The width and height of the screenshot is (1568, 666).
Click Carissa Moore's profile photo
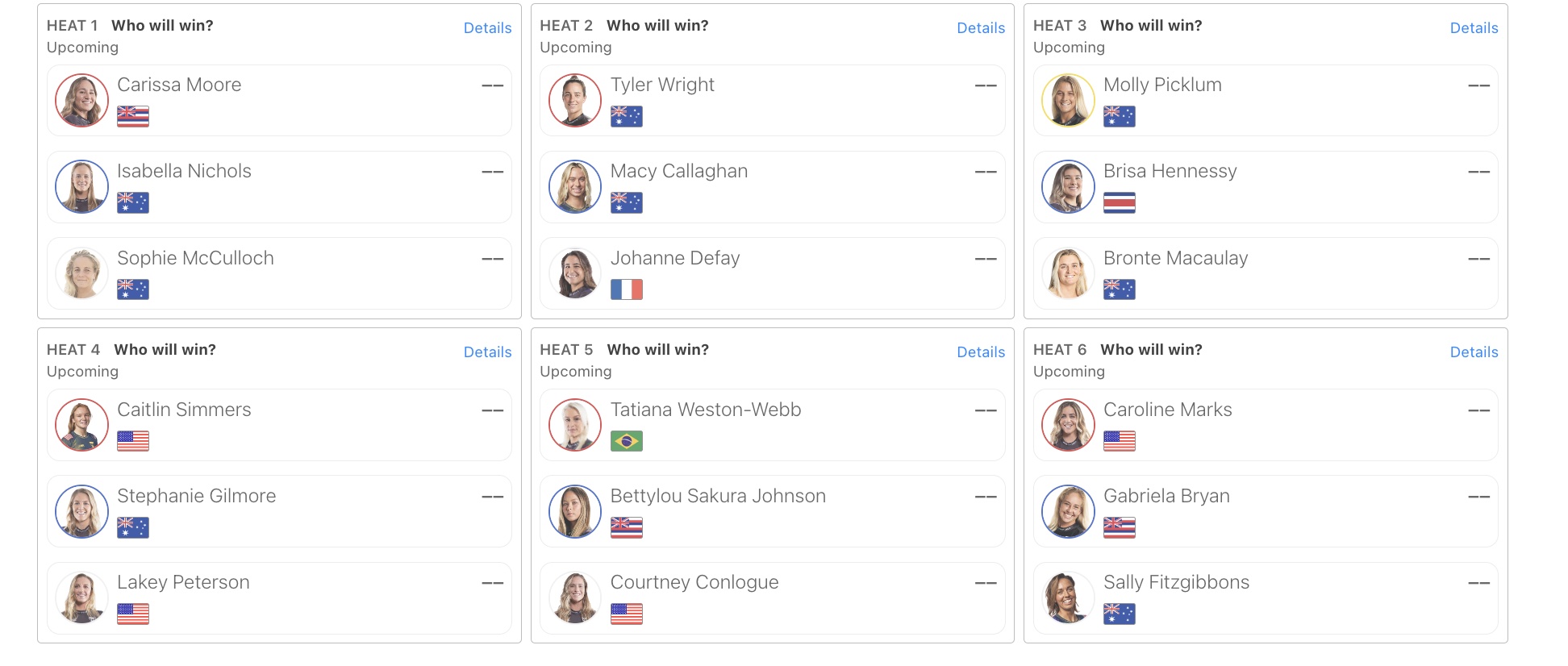[81, 101]
